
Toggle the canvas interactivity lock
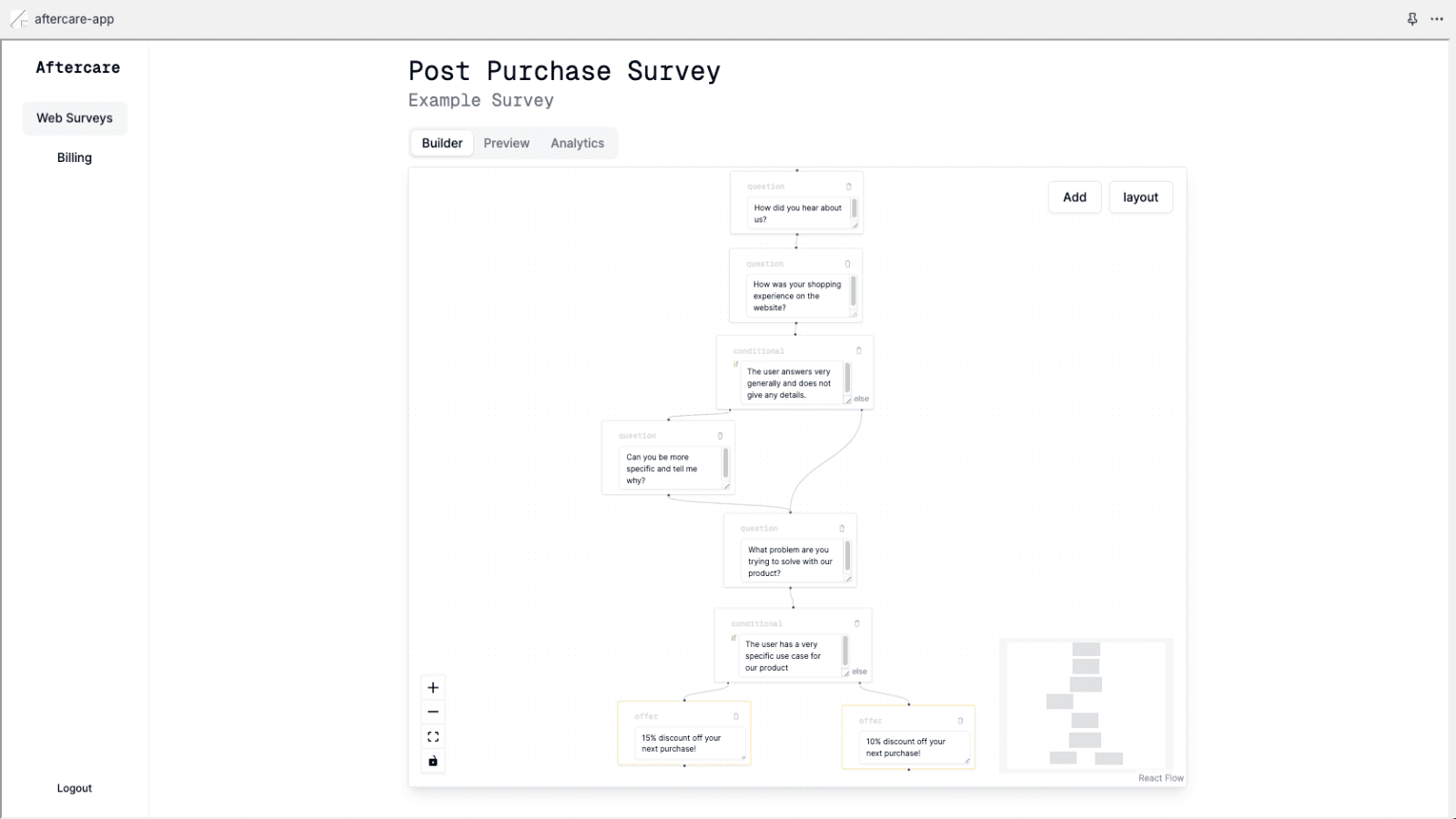(x=433, y=761)
